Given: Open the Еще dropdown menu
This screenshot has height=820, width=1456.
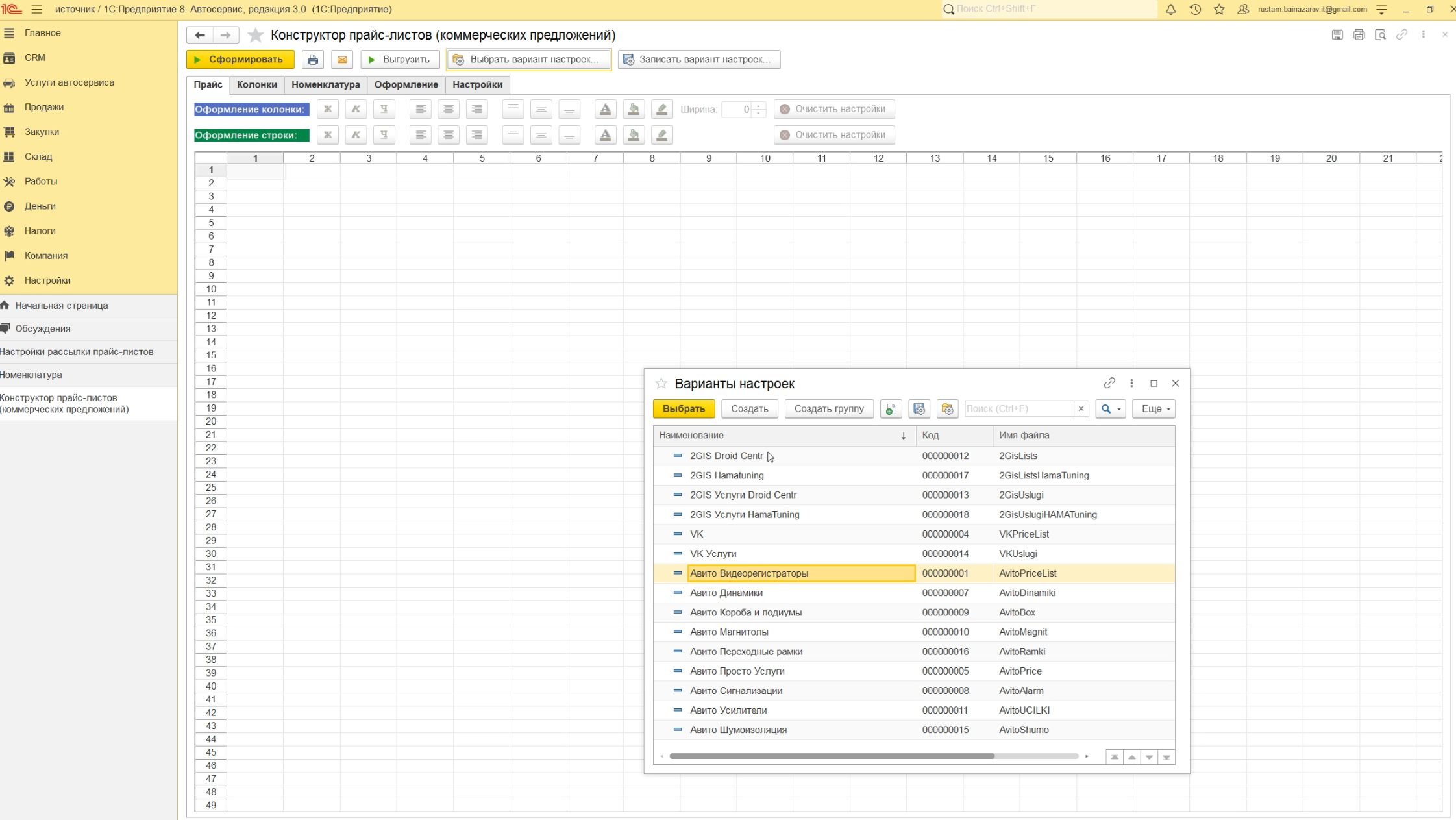Looking at the screenshot, I should pyautogui.click(x=1154, y=409).
